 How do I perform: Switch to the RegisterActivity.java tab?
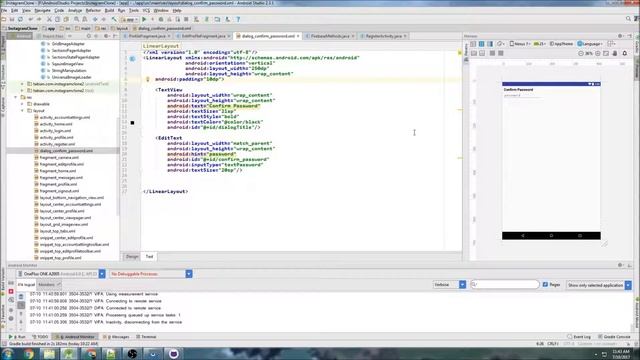point(383,36)
